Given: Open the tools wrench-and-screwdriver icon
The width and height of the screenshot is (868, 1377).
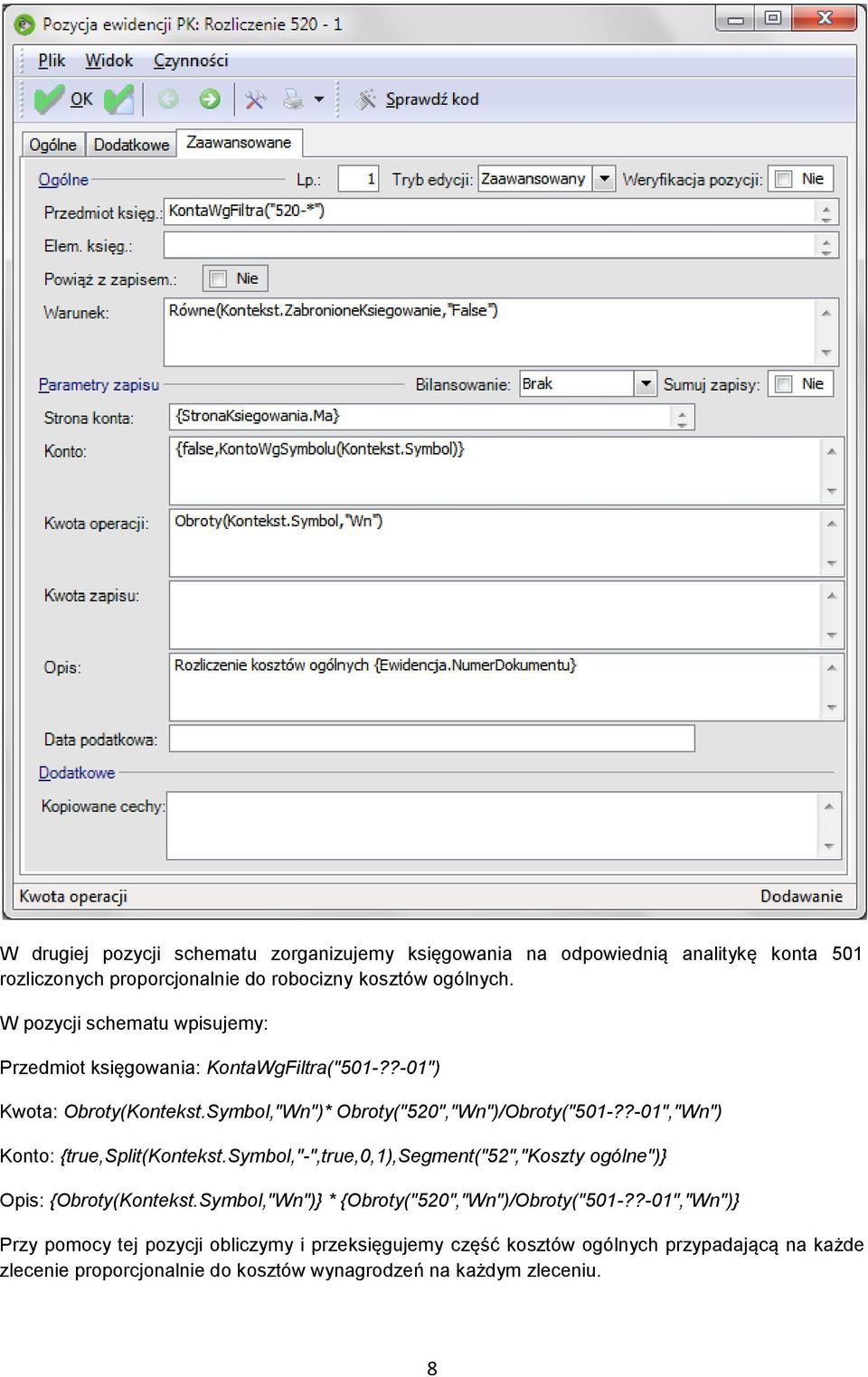Looking at the screenshot, I should 256,99.
